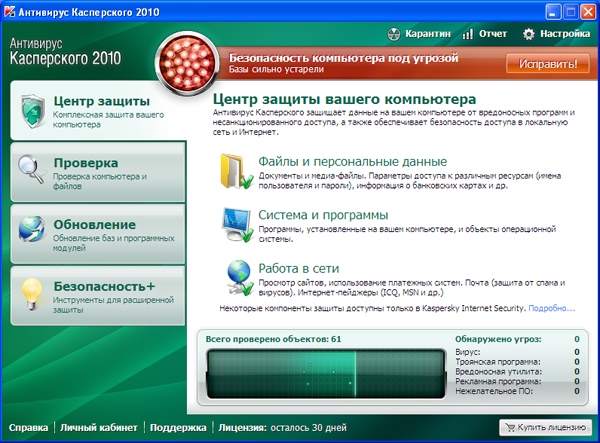Open Система и программы heading

pyautogui.click(x=323, y=215)
